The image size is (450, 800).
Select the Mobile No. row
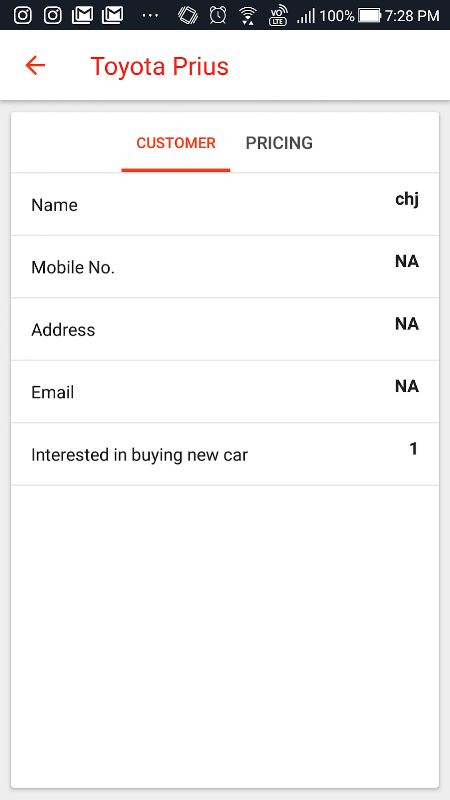pyautogui.click(x=225, y=267)
